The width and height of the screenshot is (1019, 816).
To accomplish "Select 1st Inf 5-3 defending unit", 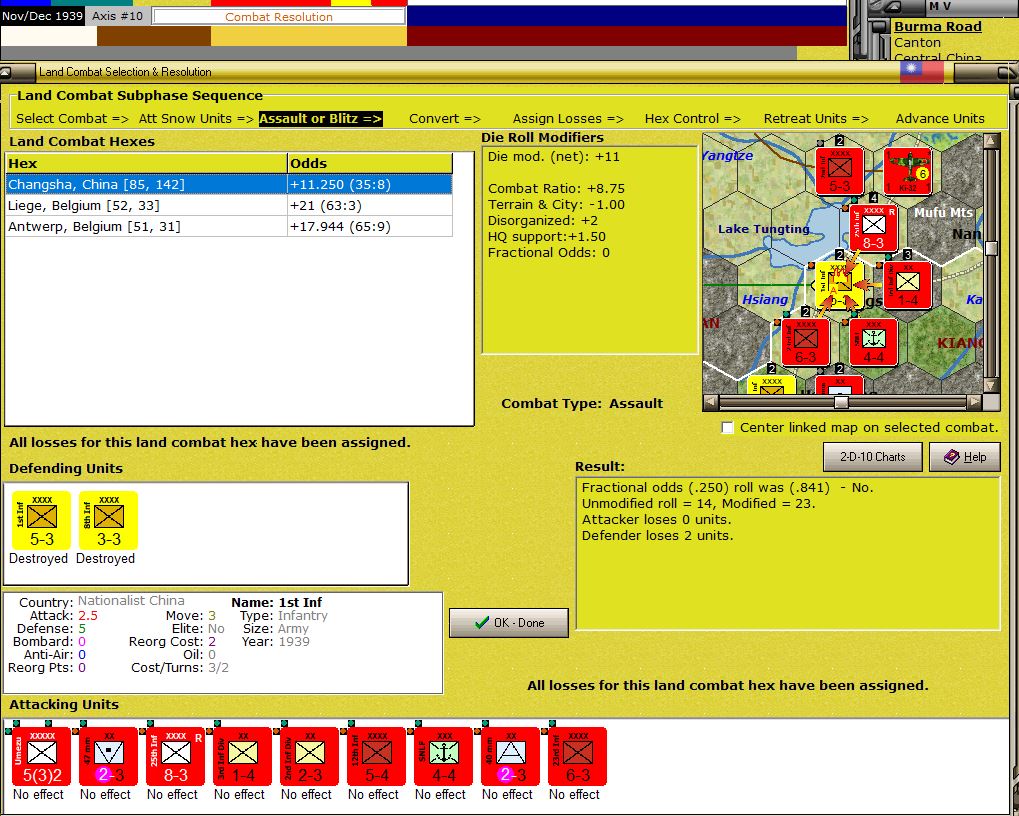I will [x=42, y=520].
